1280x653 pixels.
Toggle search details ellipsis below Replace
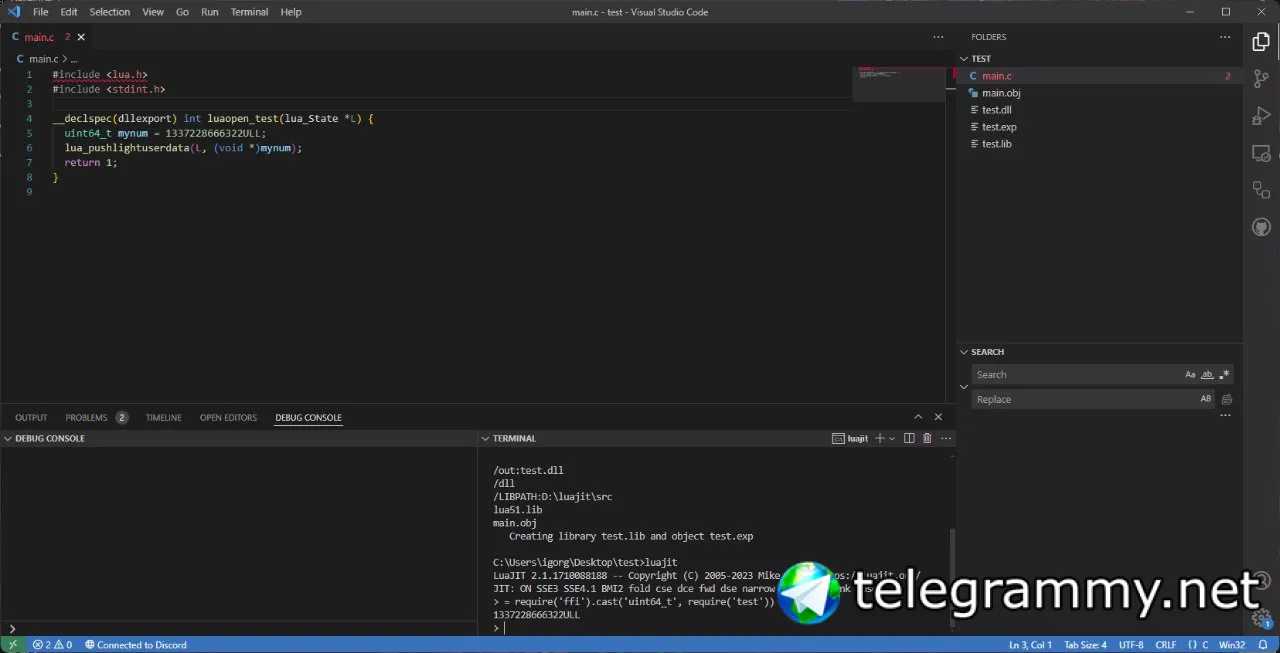(x=1225, y=416)
